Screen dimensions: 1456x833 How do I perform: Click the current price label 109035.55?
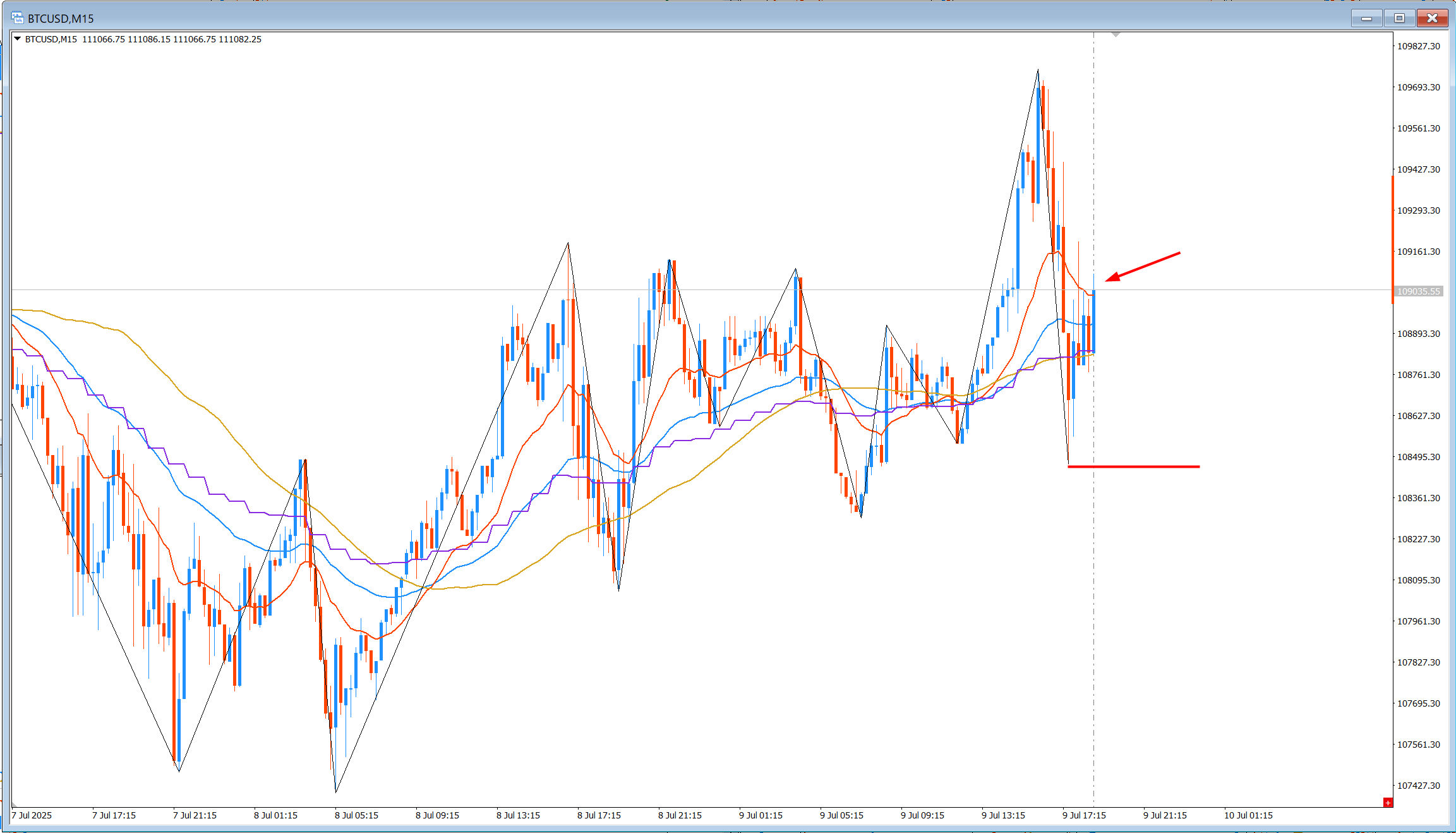1418,291
